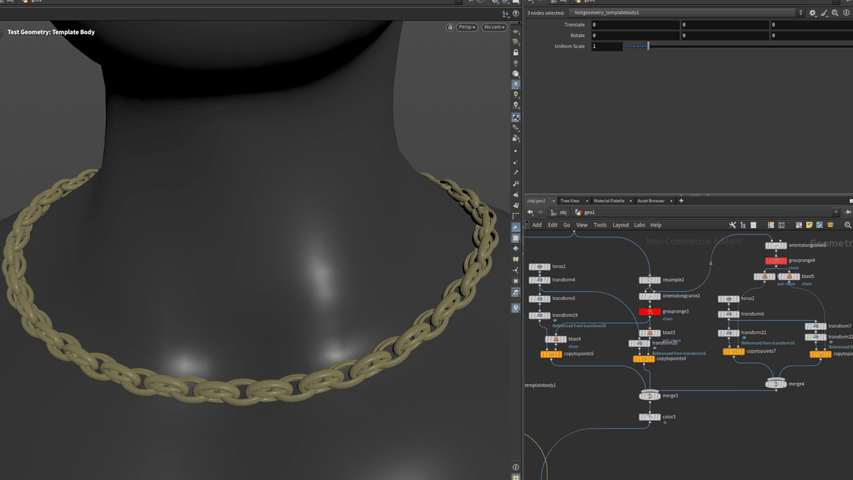
Task: Toggle the pin button on network path bar
Action: [847, 212]
